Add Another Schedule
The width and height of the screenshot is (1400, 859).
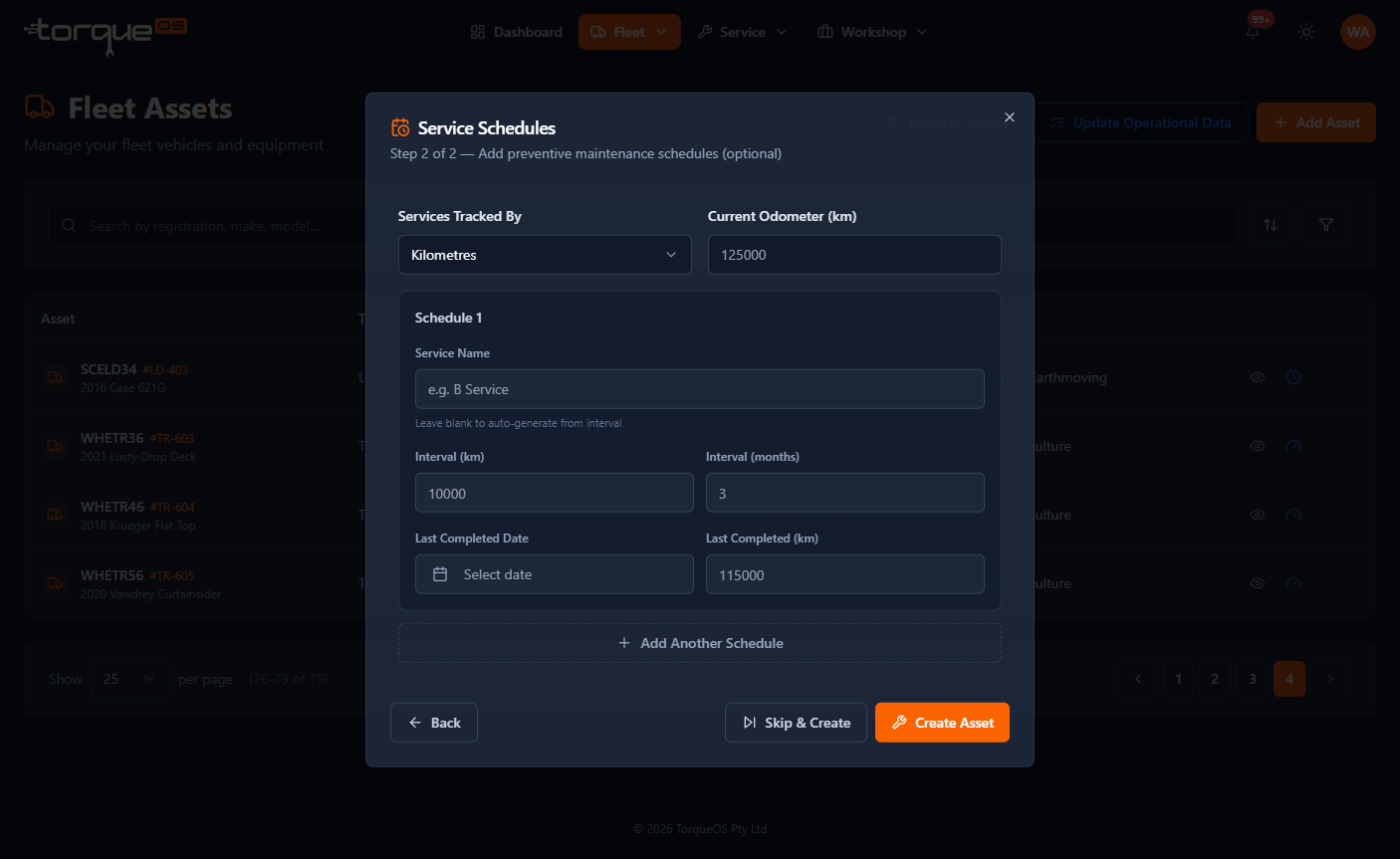point(700,643)
